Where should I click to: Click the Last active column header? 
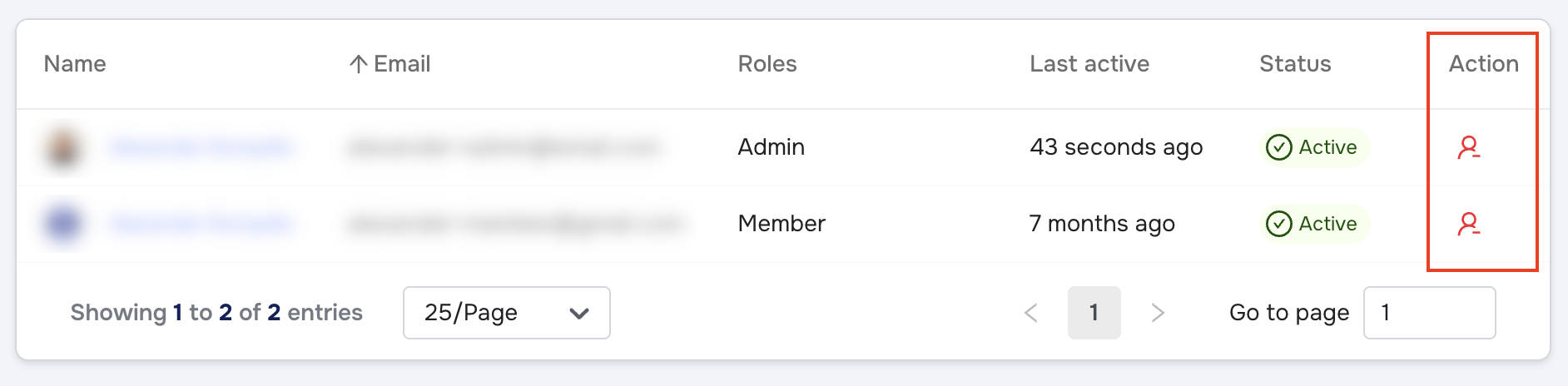(1089, 64)
